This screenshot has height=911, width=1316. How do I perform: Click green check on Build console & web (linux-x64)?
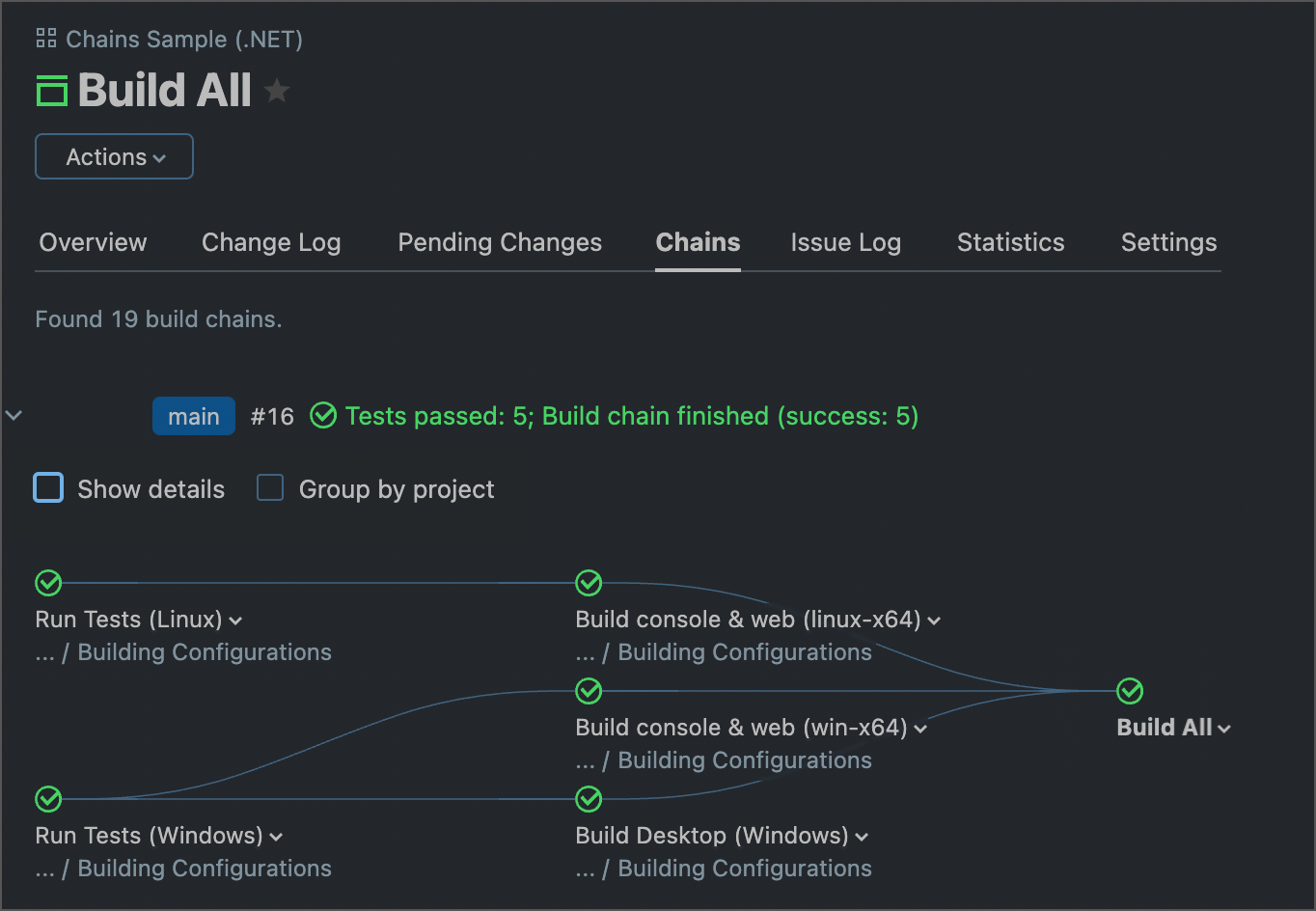[x=589, y=583]
